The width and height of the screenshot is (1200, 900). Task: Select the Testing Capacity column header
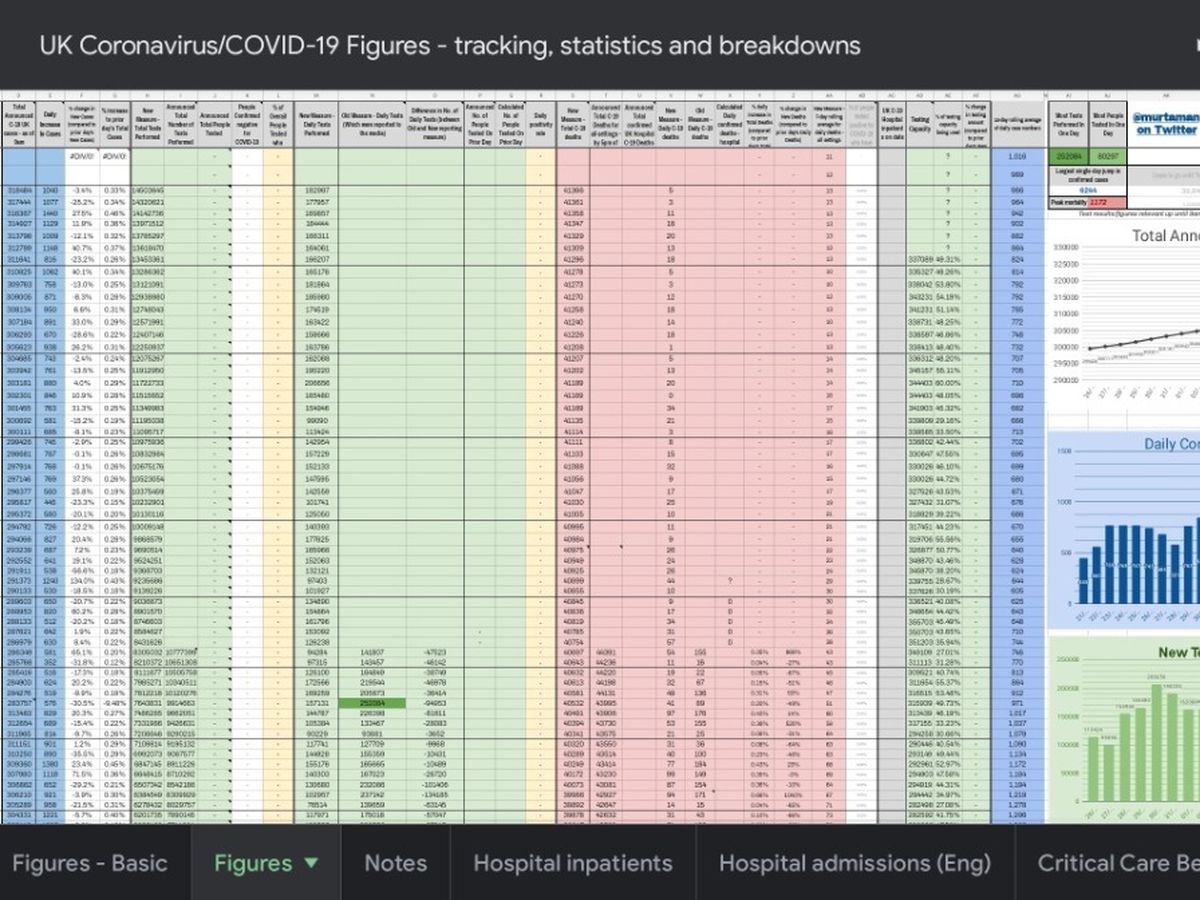(x=919, y=122)
